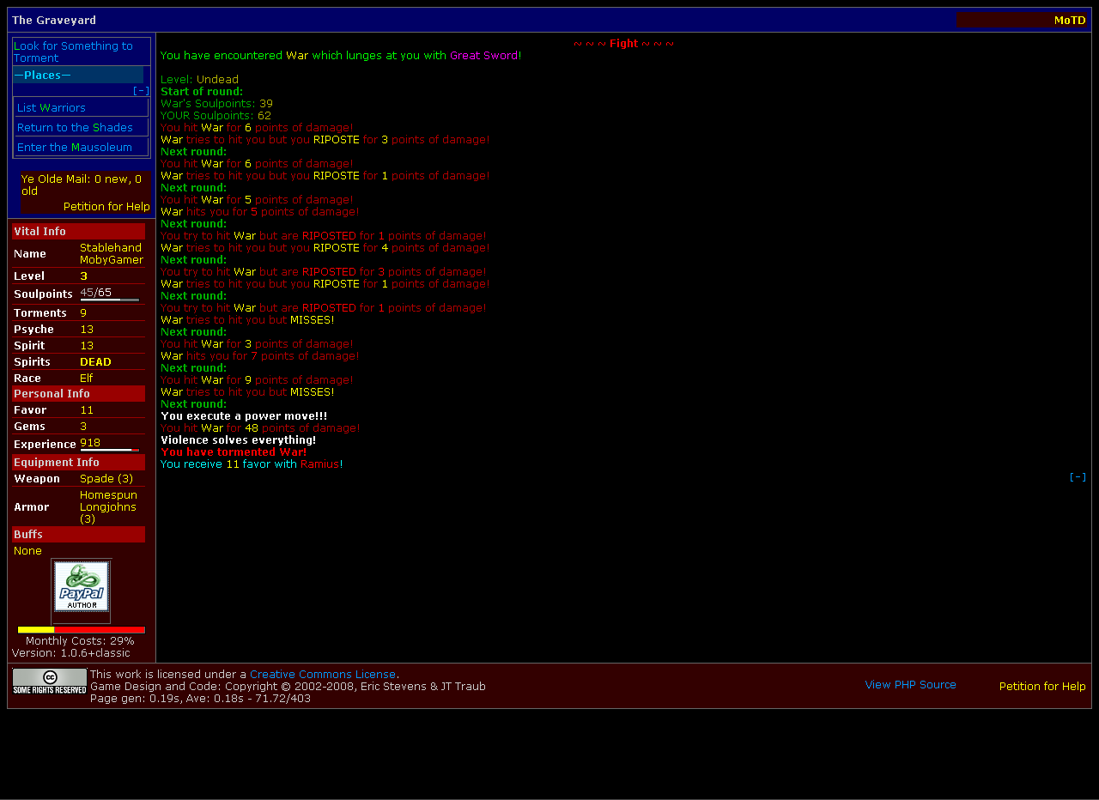Collapse the Places navigation section
The image size is (1099, 800).
point(141,89)
